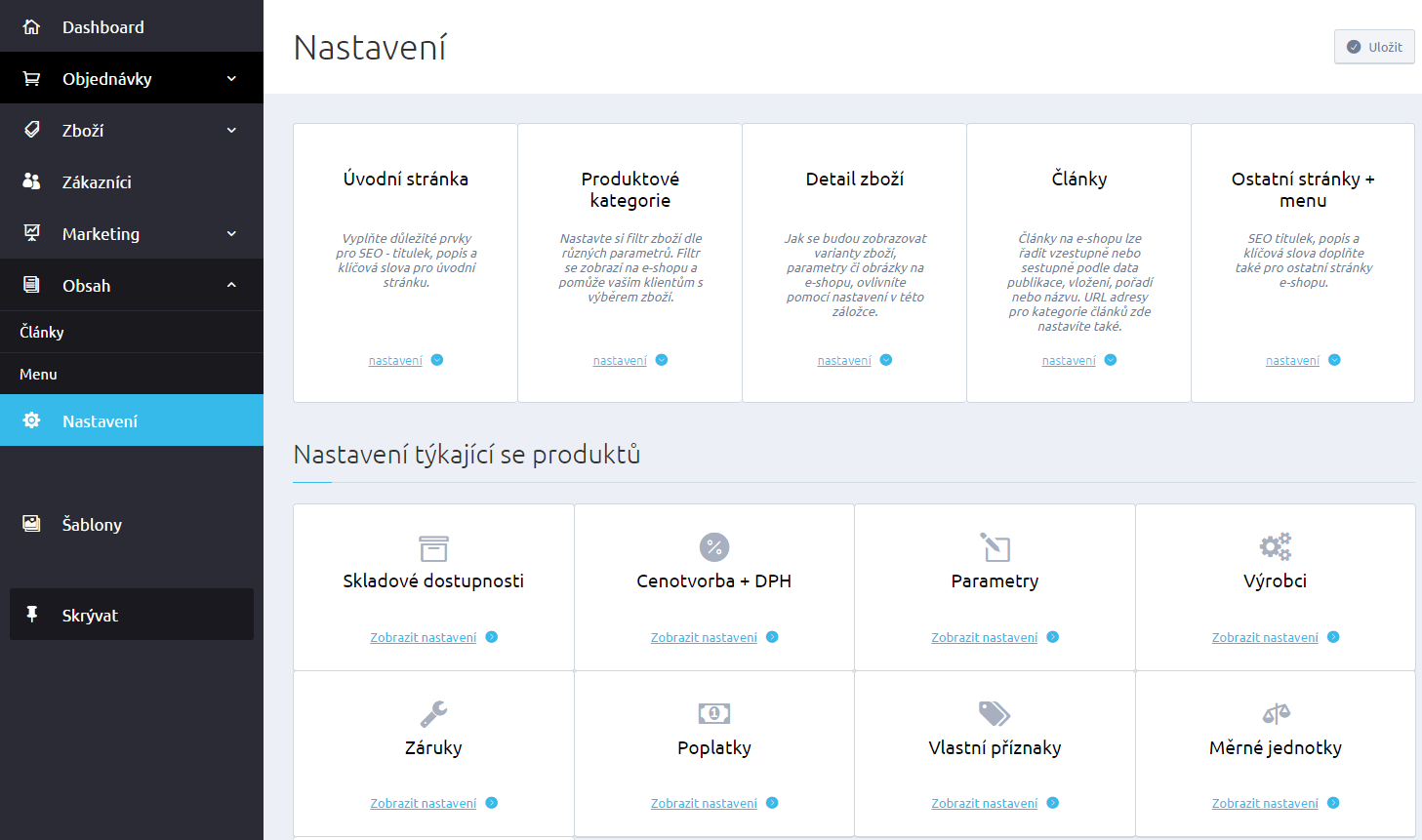Click the checkmark icon in Uložit button
The height and width of the screenshot is (840, 1422).
1354,47
